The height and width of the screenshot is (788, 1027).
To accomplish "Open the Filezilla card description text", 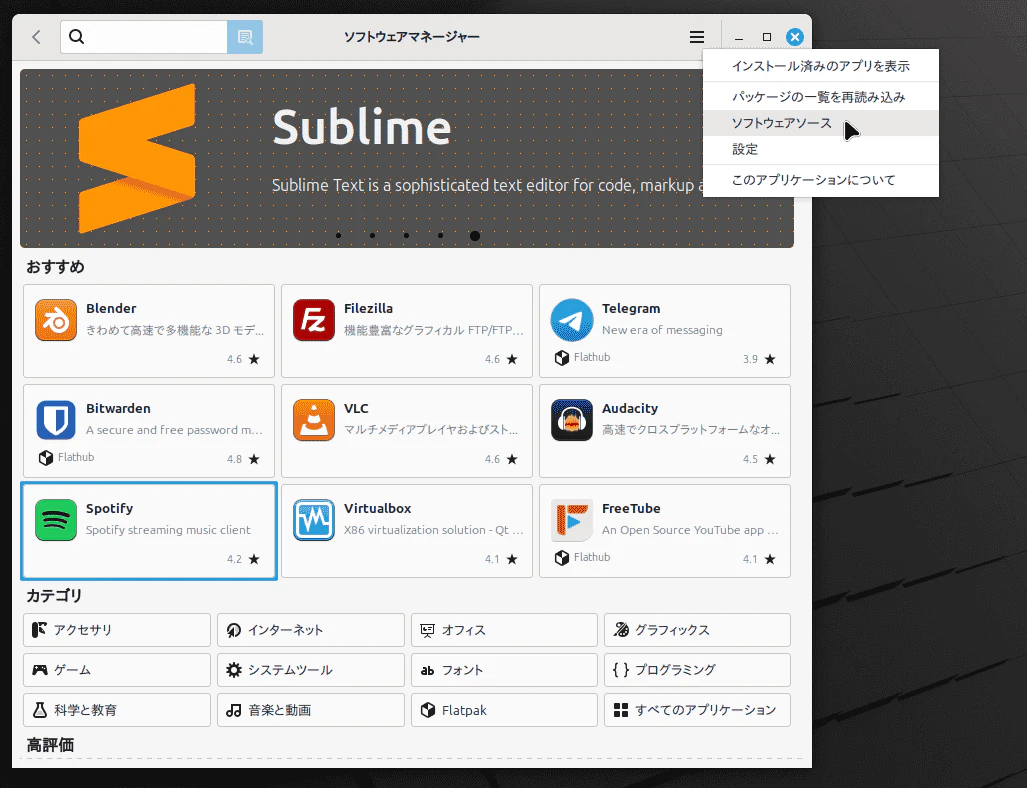I will pyautogui.click(x=434, y=330).
